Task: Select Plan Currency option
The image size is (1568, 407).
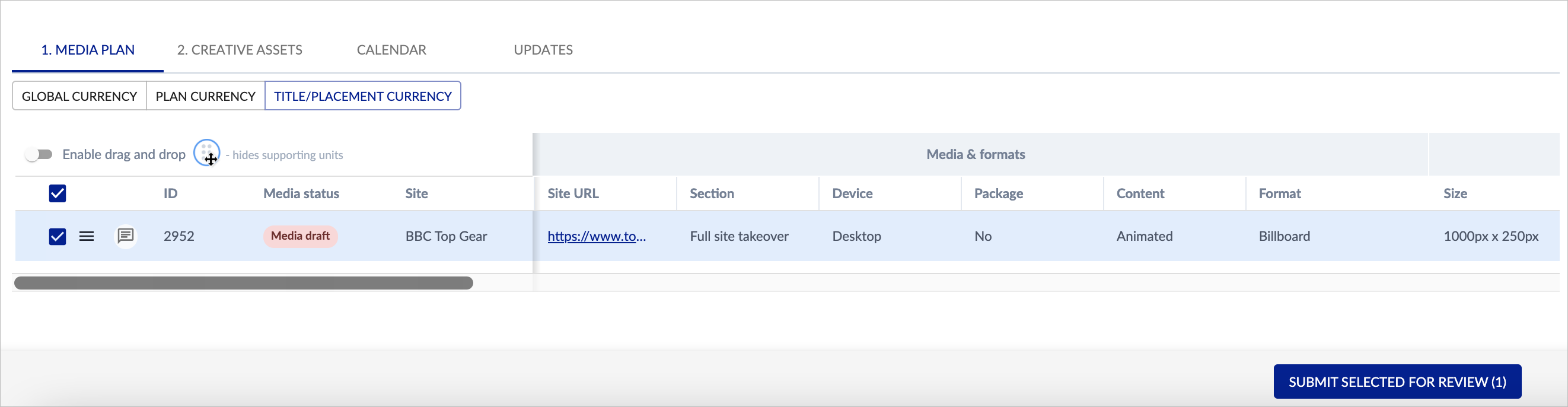Action: click(x=205, y=96)
